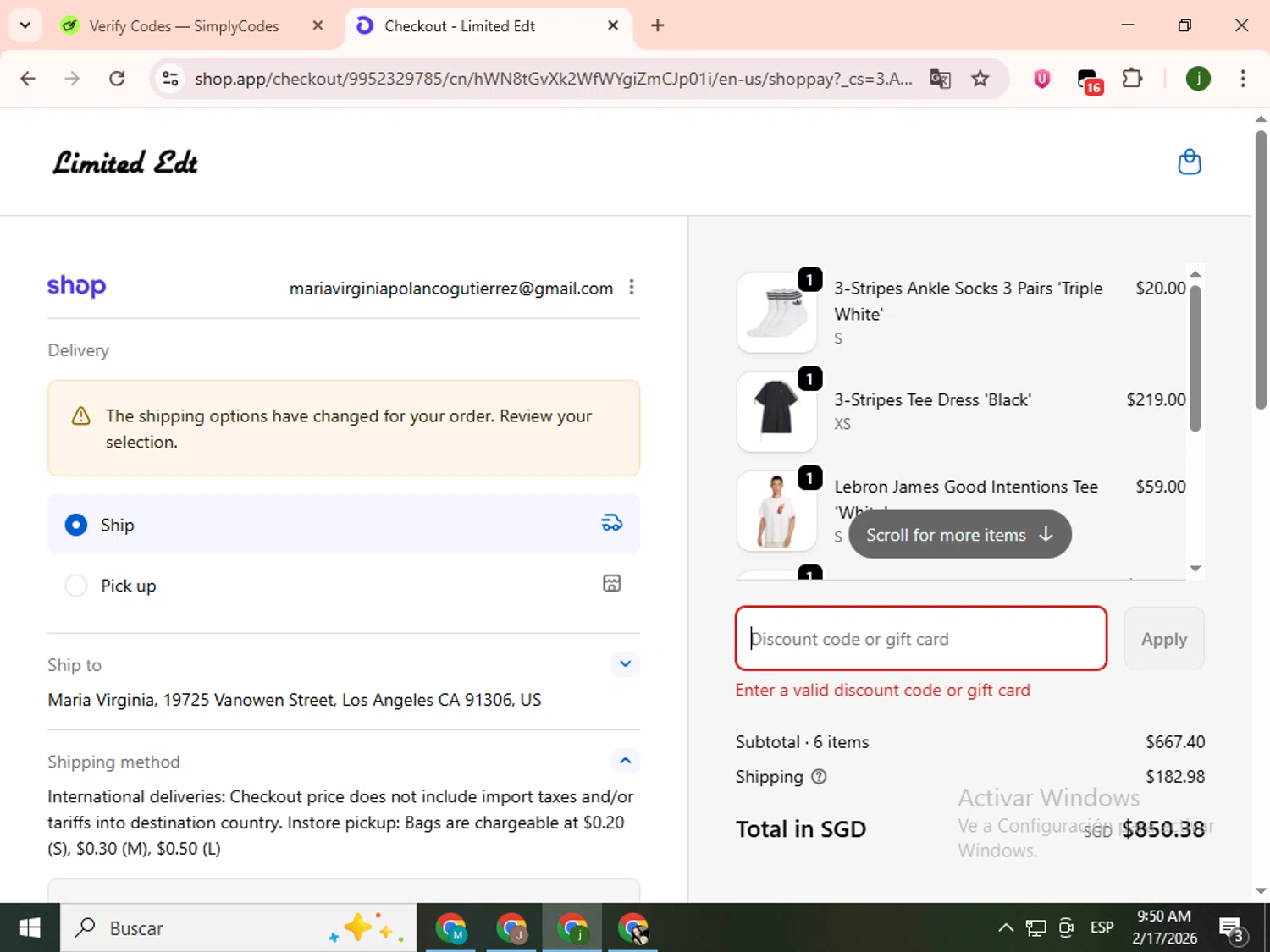
Task: Open the shopping bag icon
Action: [x=1190, y=162]
